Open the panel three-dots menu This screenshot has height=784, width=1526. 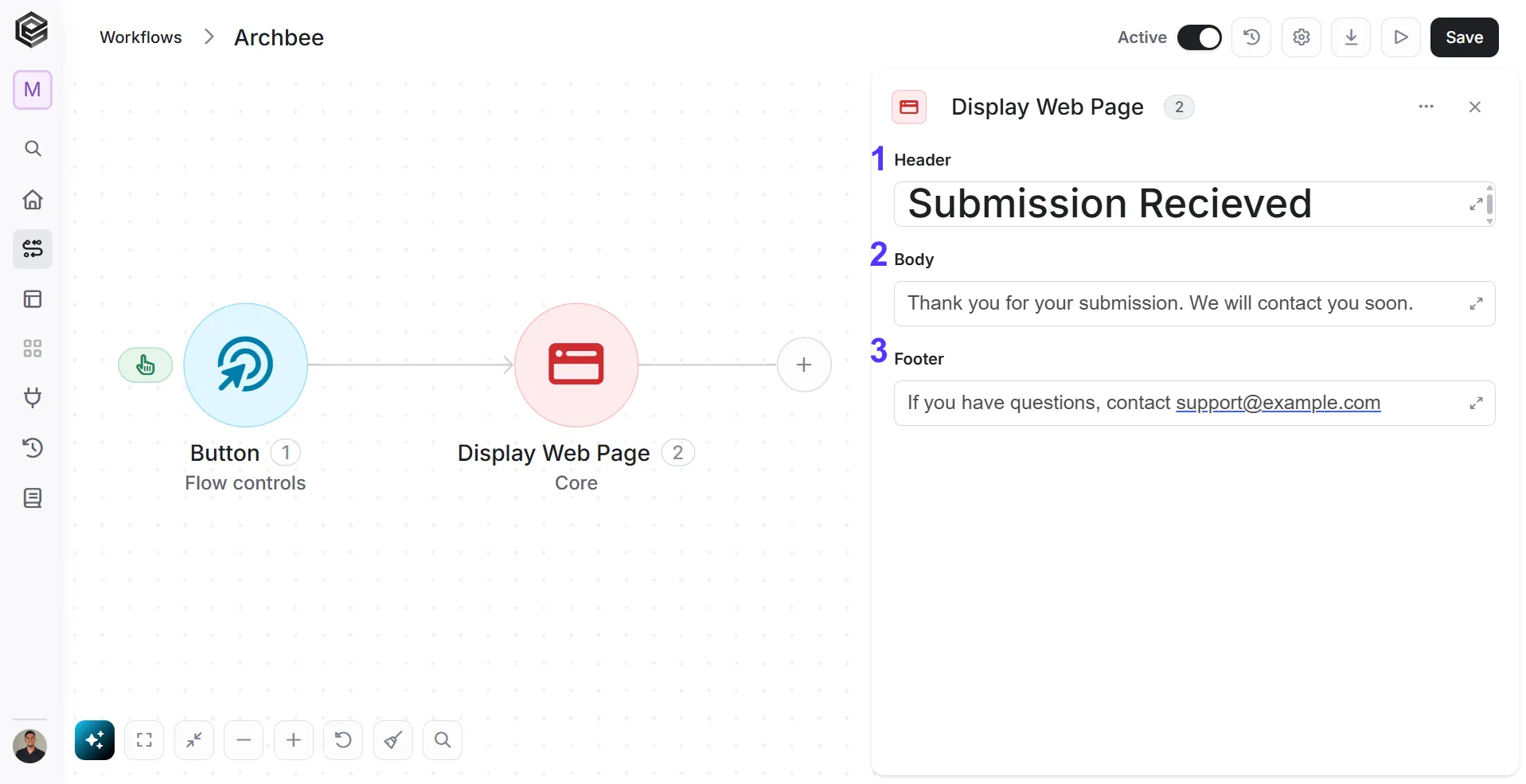pos(1426,107)
